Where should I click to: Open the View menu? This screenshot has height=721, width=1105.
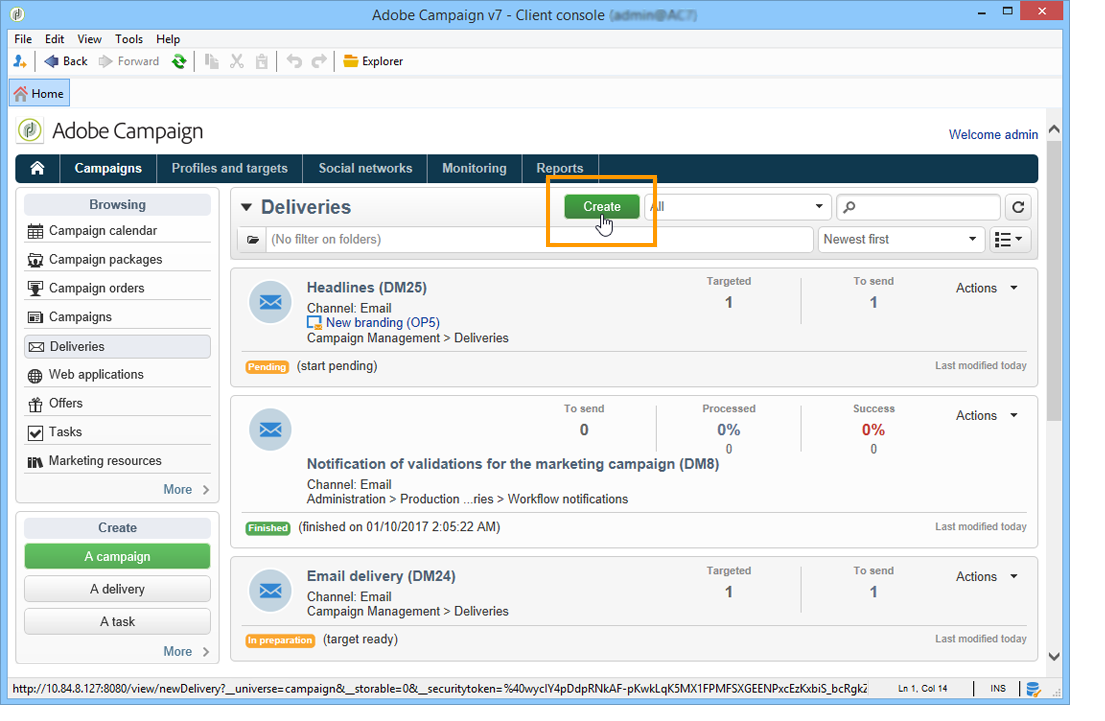click(x=89, y=39)
